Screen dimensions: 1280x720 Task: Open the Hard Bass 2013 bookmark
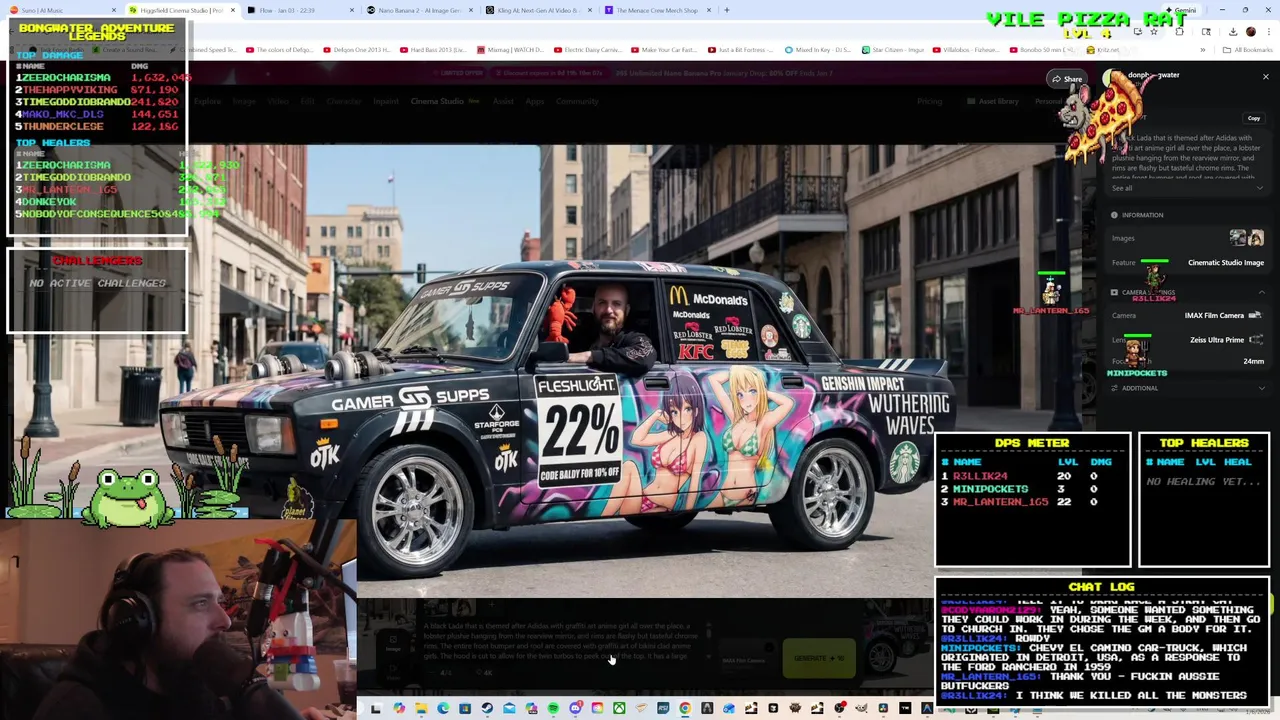[433, 49]
